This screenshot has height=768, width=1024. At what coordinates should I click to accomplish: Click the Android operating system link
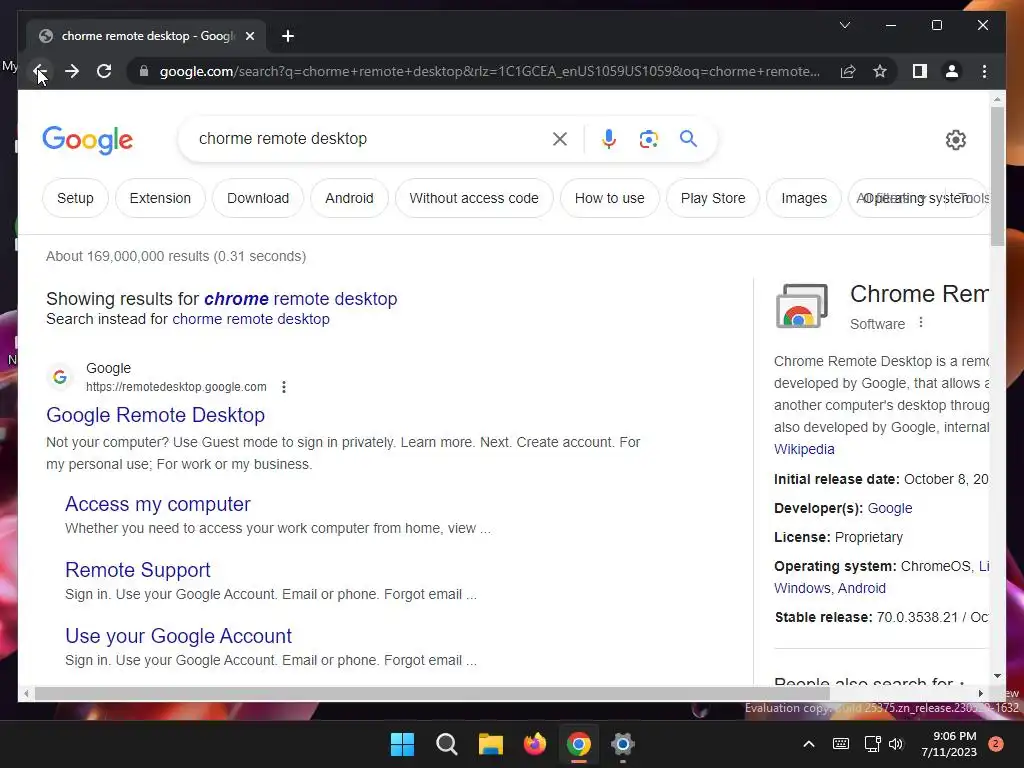pos(861,588)
